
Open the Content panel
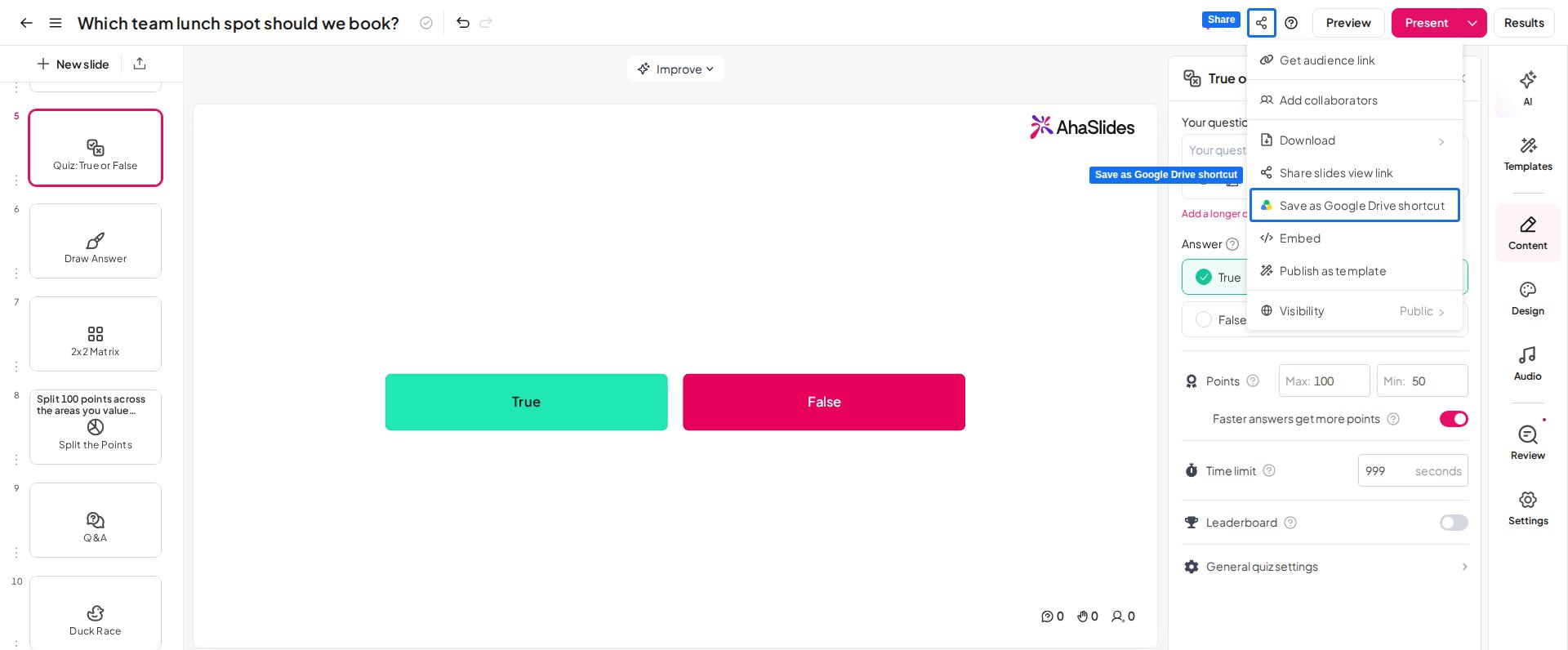(1528, 233)
